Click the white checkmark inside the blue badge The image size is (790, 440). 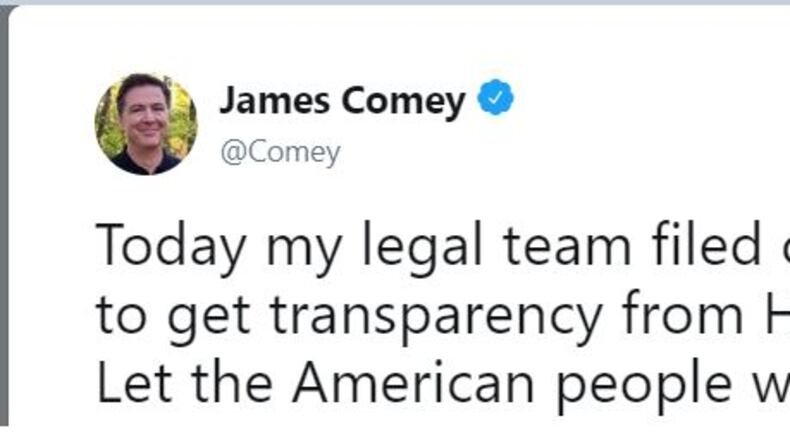495,97
